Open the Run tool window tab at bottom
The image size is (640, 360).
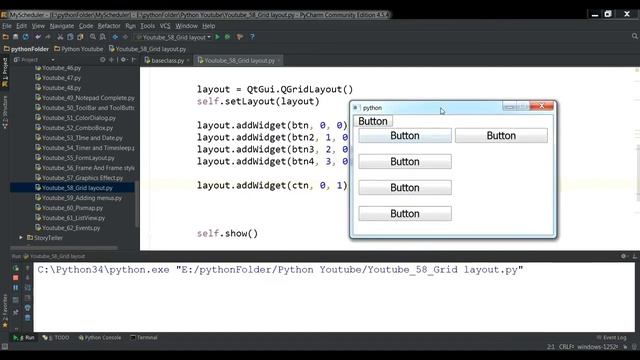point(24,338)
